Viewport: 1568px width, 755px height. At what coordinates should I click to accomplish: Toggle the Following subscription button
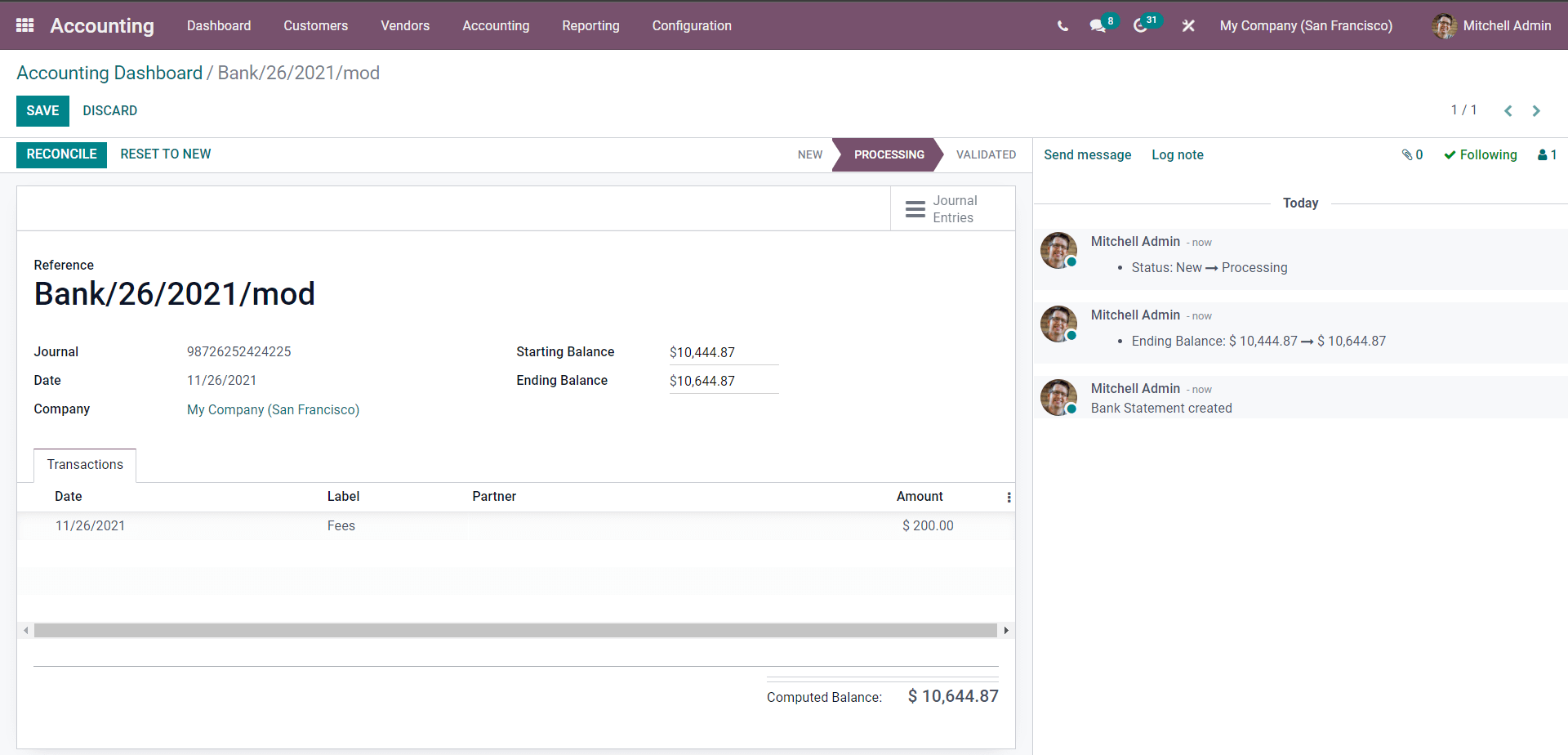tap(1480, 154)
